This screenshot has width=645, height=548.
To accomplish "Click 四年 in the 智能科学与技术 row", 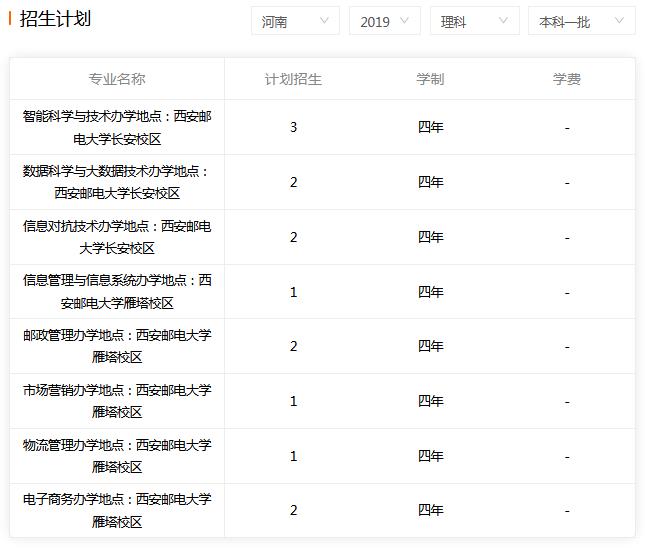I will pos(431,127).
